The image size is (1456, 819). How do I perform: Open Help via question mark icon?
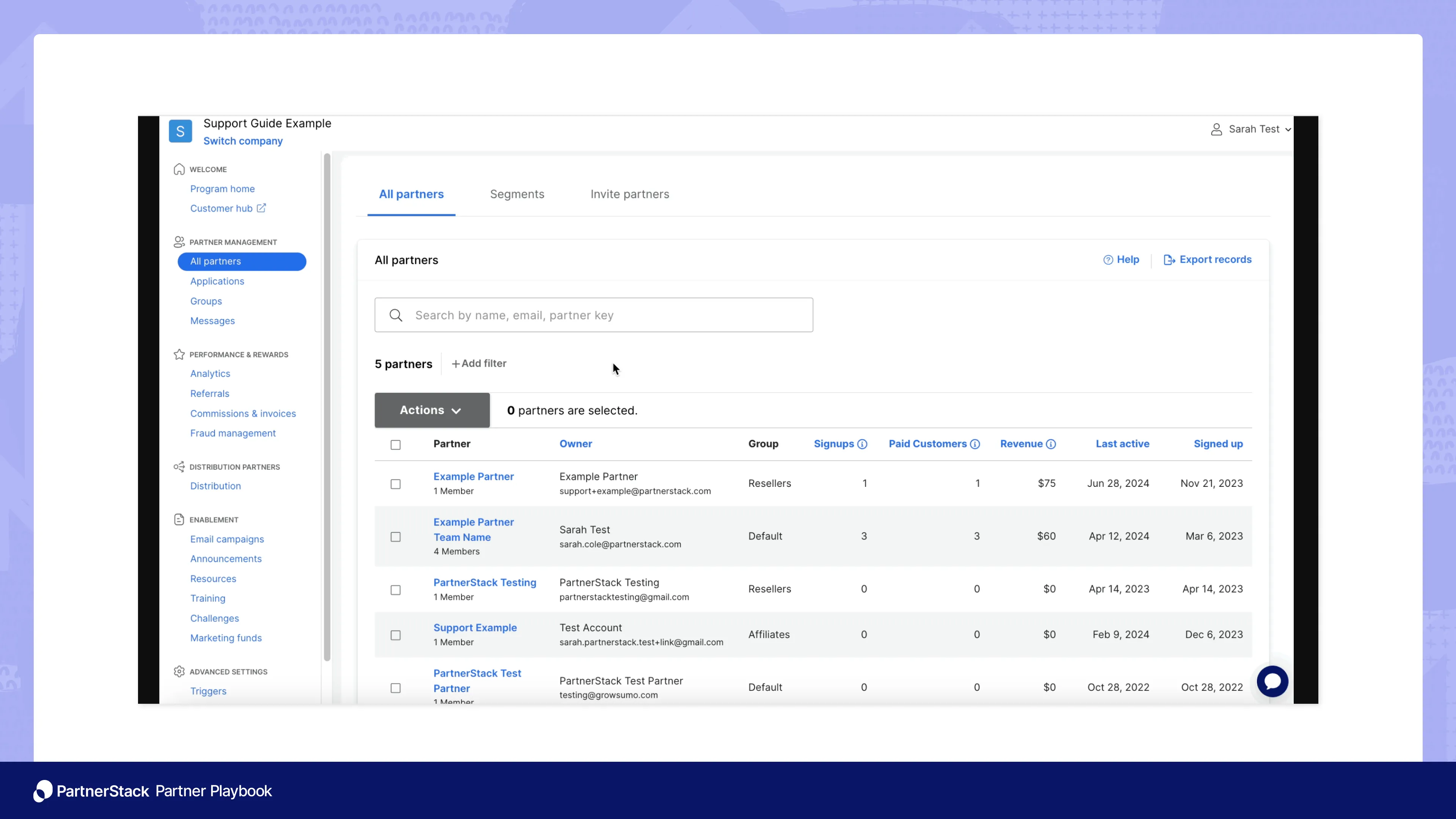[x=1108, y=260]
